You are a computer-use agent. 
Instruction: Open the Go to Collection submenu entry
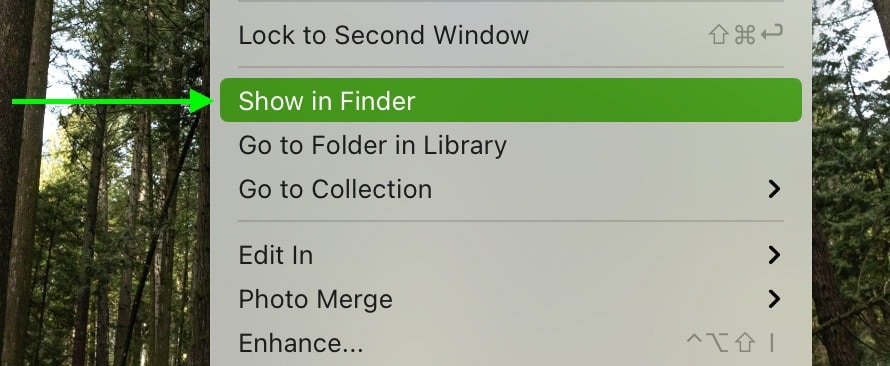(510, 189)
